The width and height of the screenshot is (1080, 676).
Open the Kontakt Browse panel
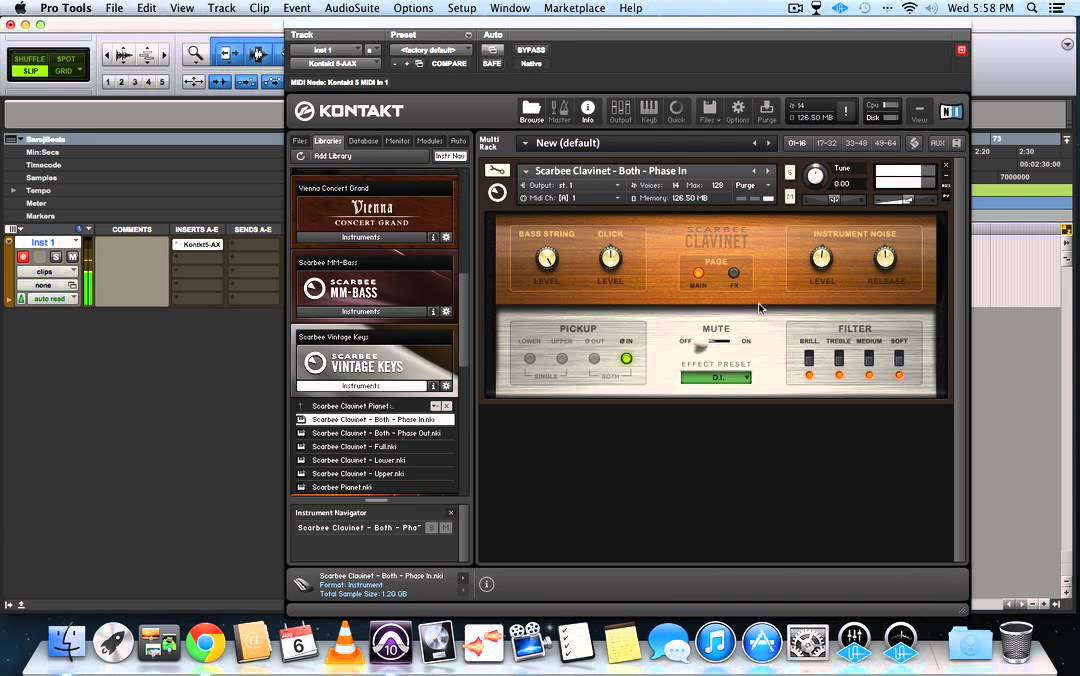point(531,111)
